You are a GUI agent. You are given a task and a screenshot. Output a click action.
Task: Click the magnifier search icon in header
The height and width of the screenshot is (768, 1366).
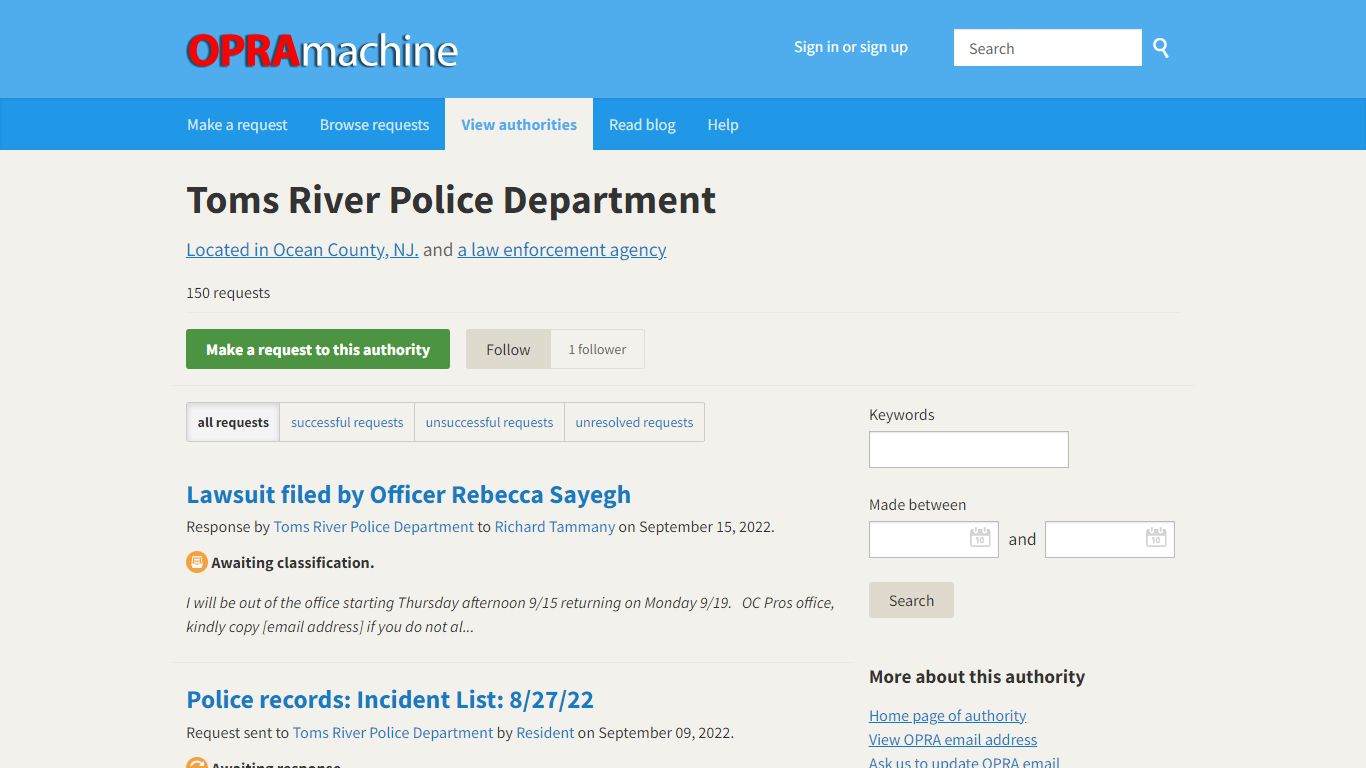[1161, 48]
